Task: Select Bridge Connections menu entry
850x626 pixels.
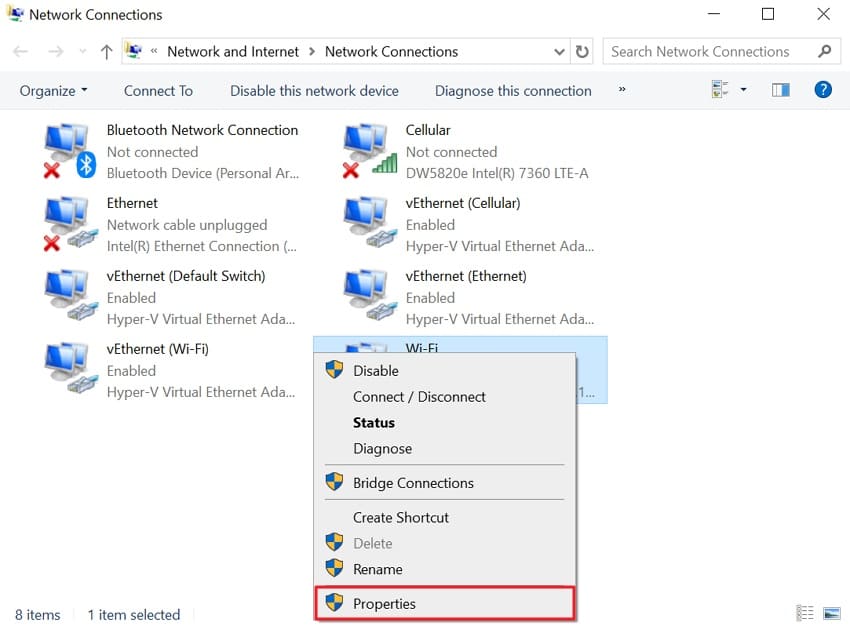Action: pos(444,483)
